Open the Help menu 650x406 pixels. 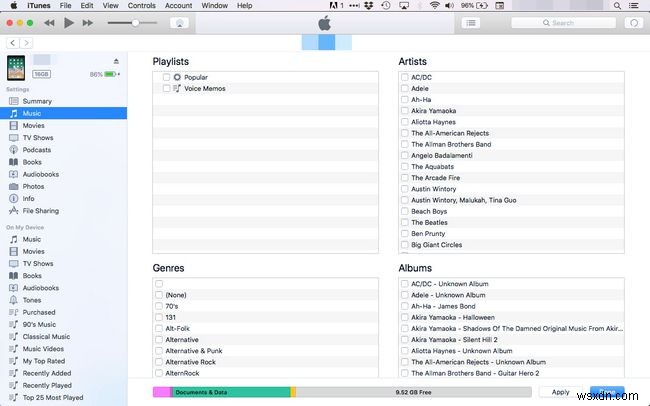[x=245, y=6]
